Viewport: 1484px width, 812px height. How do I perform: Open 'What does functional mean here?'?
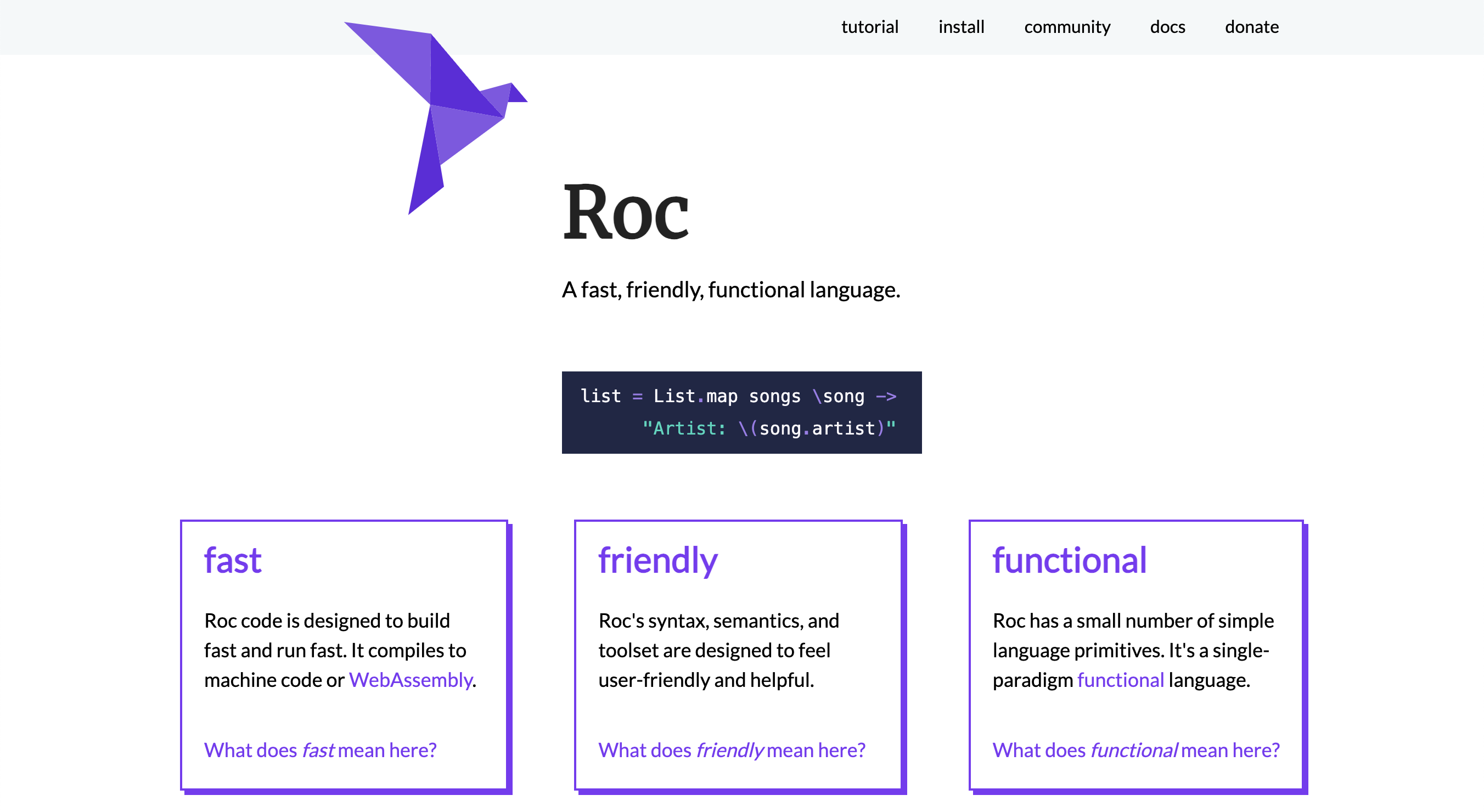(x=1136, y=750)
